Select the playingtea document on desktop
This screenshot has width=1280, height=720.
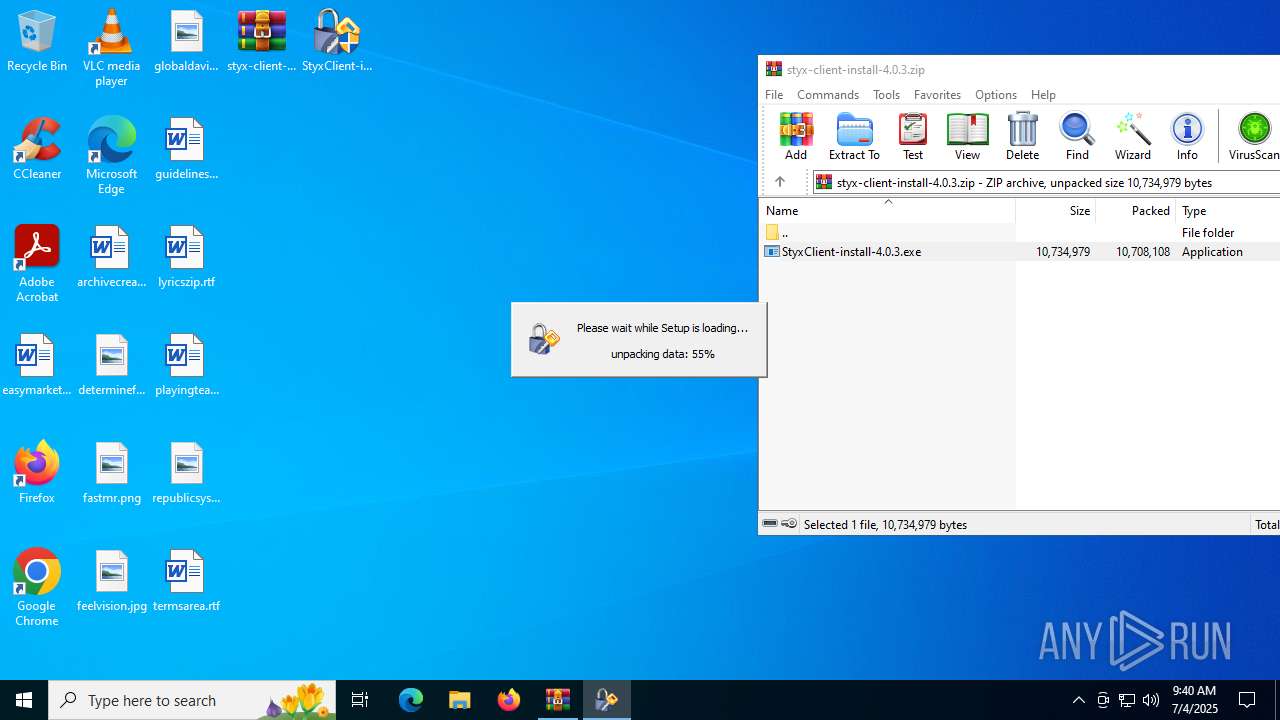point(186,366)
